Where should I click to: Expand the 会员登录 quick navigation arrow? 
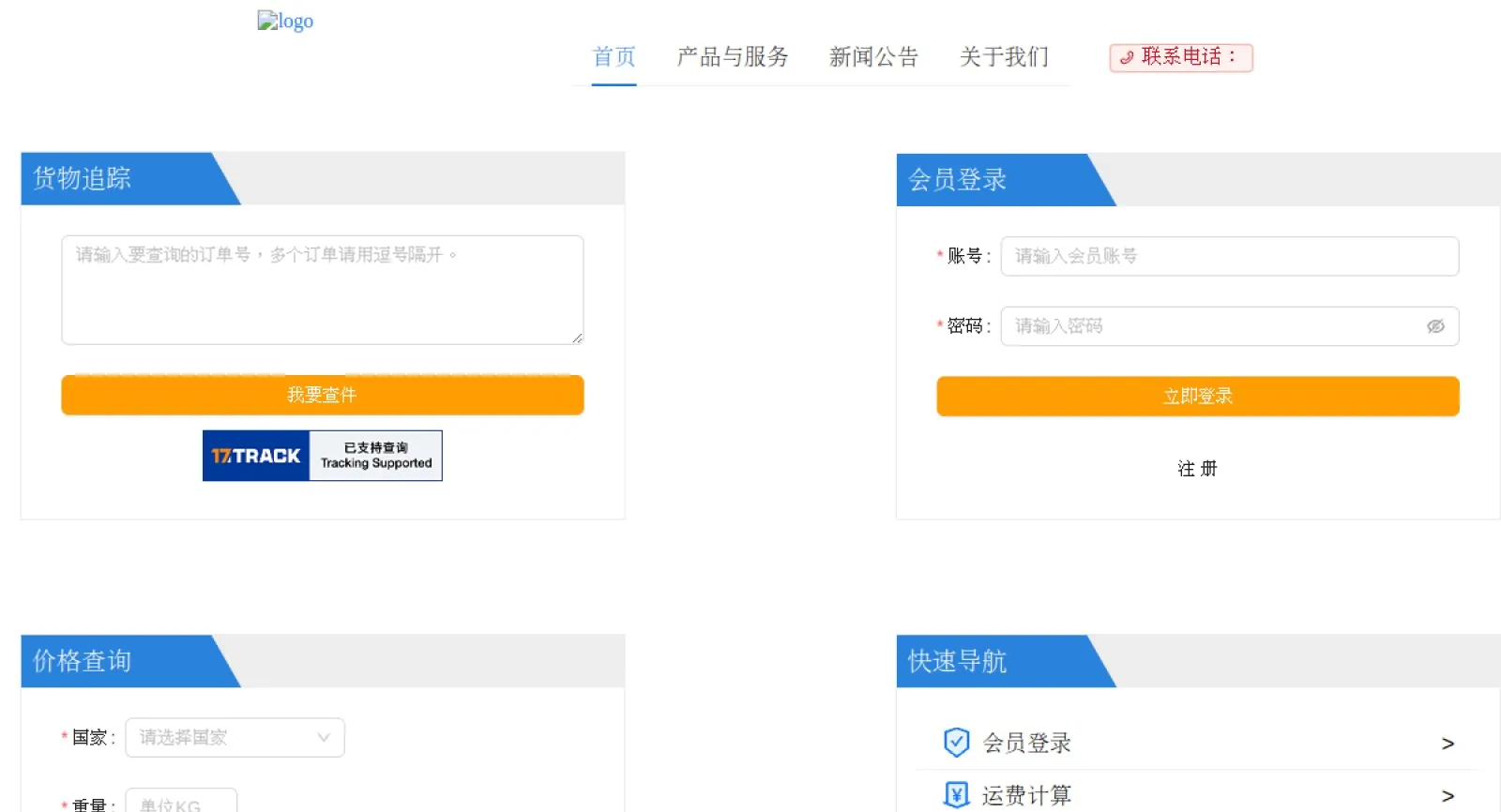point(1448,744)
